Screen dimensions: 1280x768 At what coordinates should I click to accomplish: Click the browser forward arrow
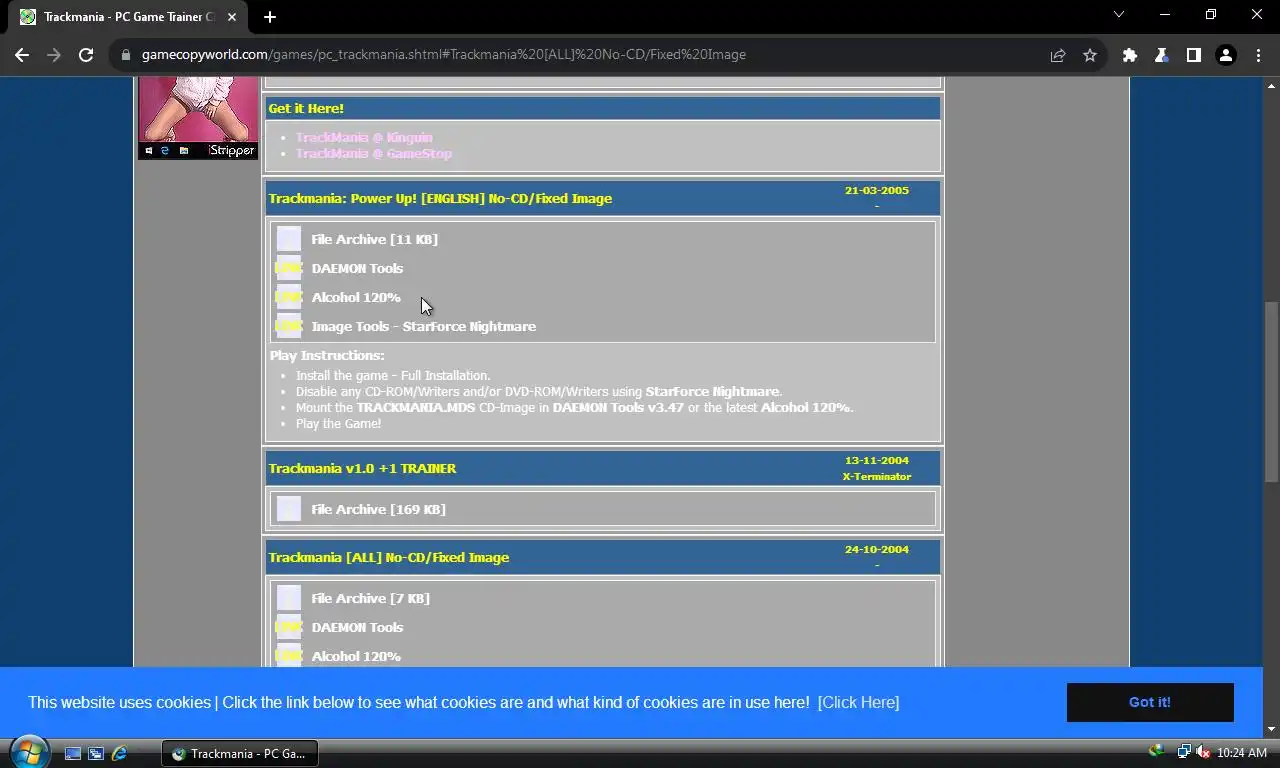[x=54, y=55]
